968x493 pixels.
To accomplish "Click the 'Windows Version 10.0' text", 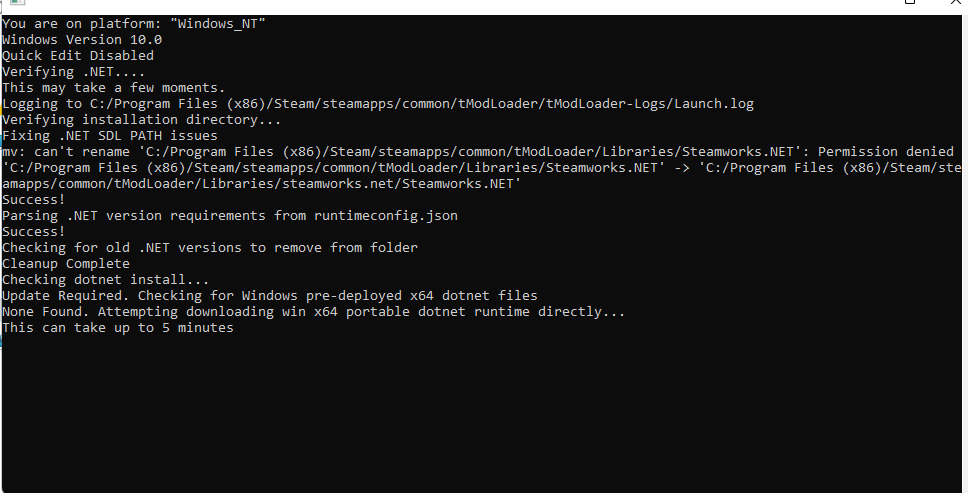I will [x=82, y=39].
